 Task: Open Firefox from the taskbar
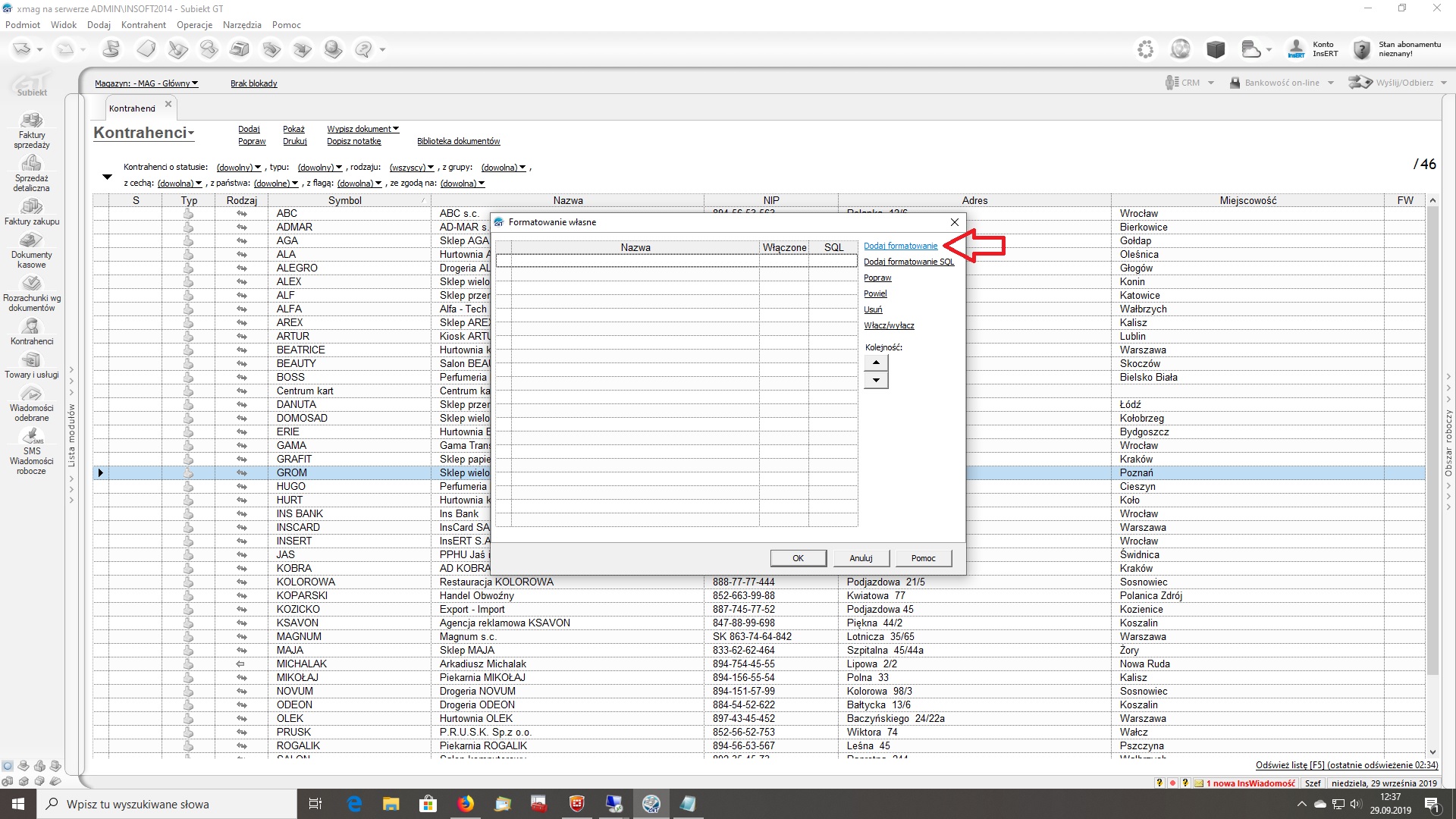click(466, 804)
